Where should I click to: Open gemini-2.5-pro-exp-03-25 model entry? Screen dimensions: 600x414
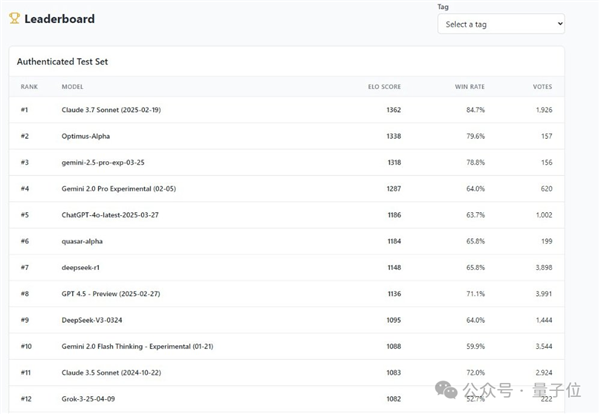pos(103,162)
